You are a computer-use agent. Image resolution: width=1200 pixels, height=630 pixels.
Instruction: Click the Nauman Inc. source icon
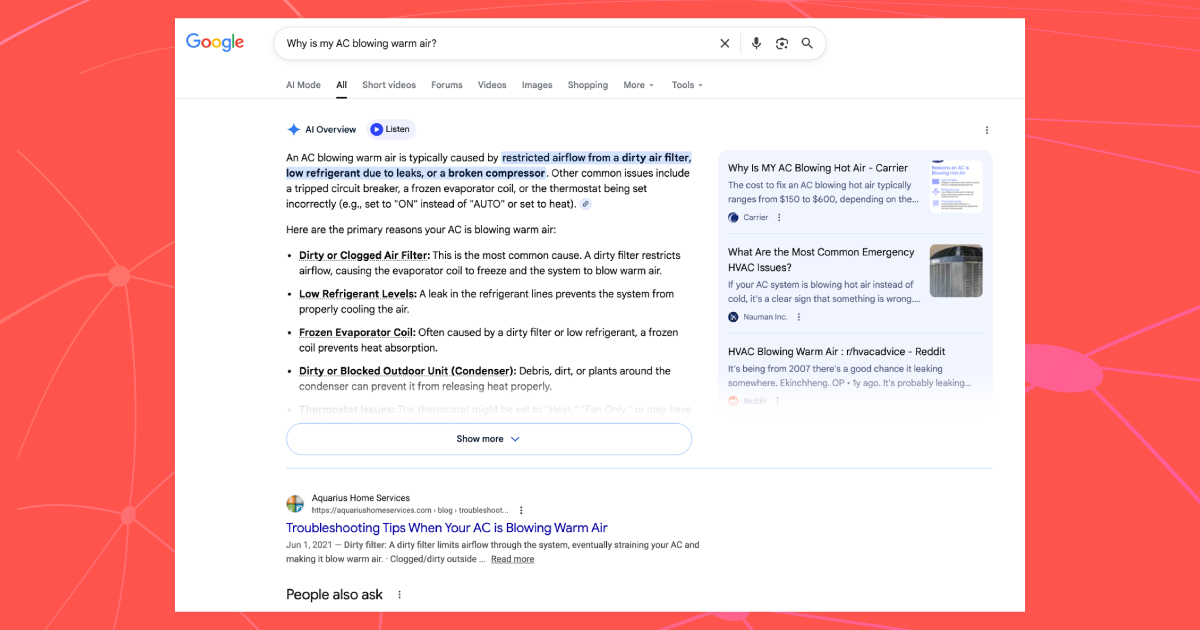[731, 317]
